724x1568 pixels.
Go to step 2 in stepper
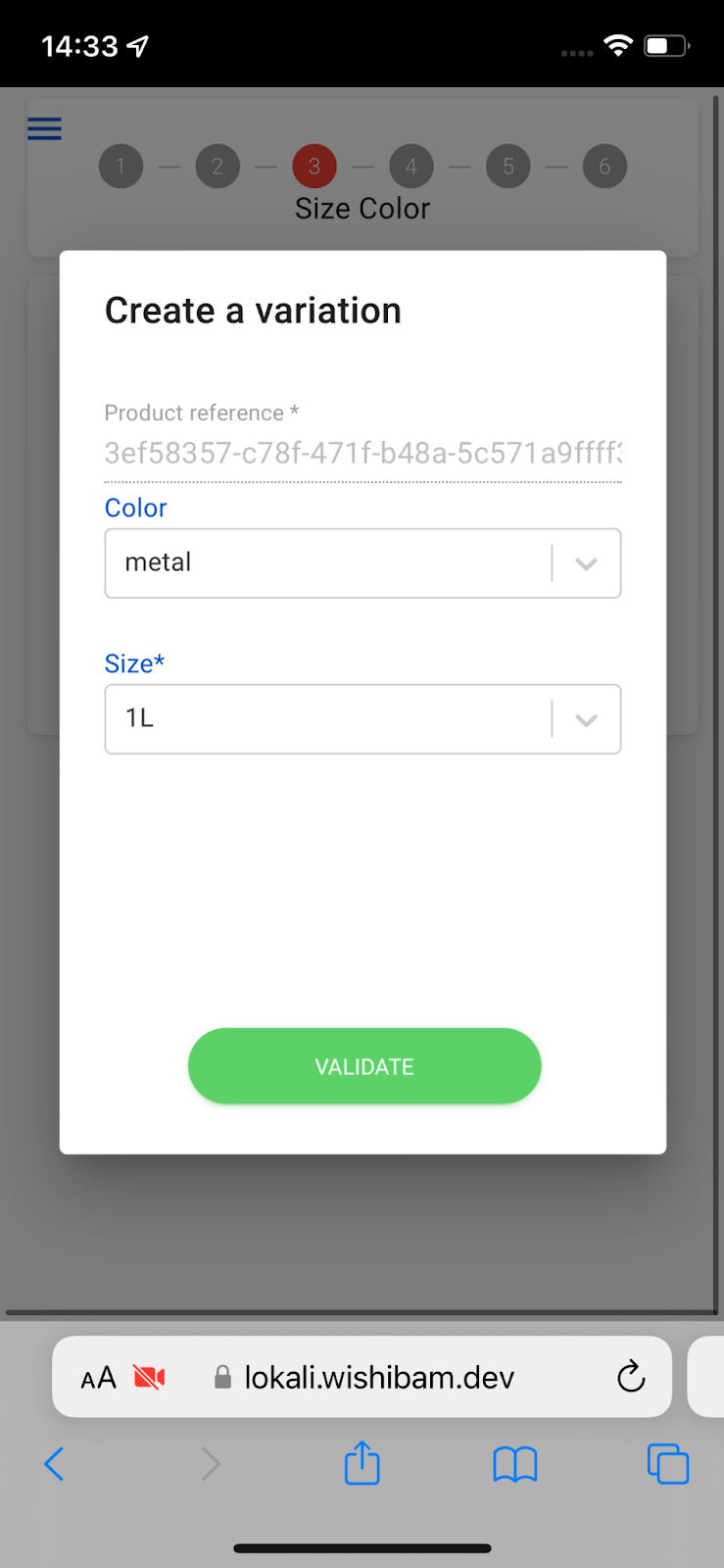coord(217,167)
